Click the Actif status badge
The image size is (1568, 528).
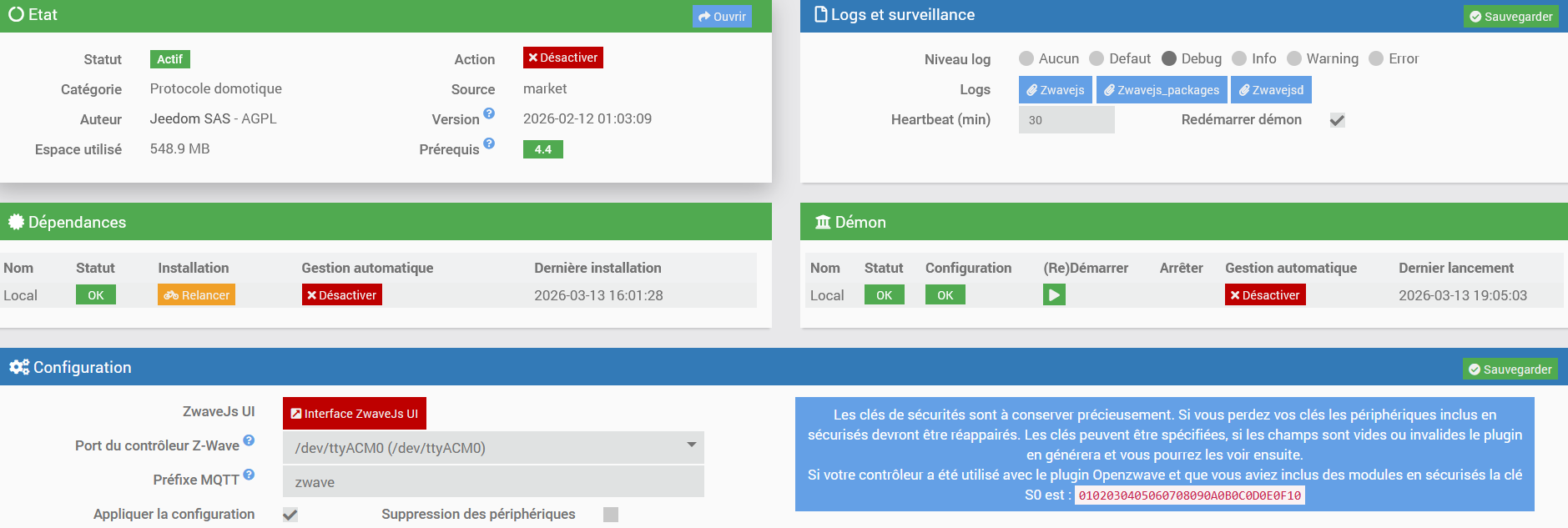tap(170, 59)
